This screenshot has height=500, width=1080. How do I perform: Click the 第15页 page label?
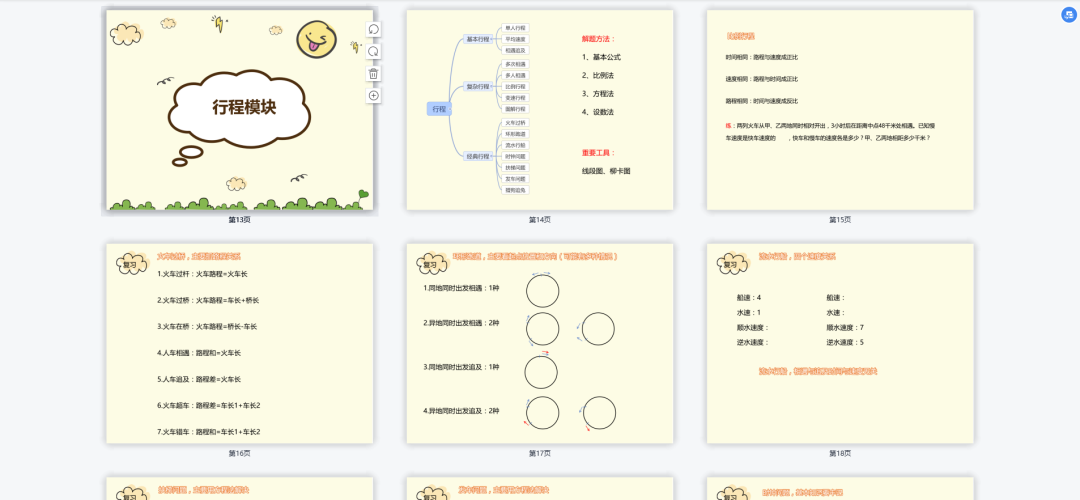[x=840, y=220]
